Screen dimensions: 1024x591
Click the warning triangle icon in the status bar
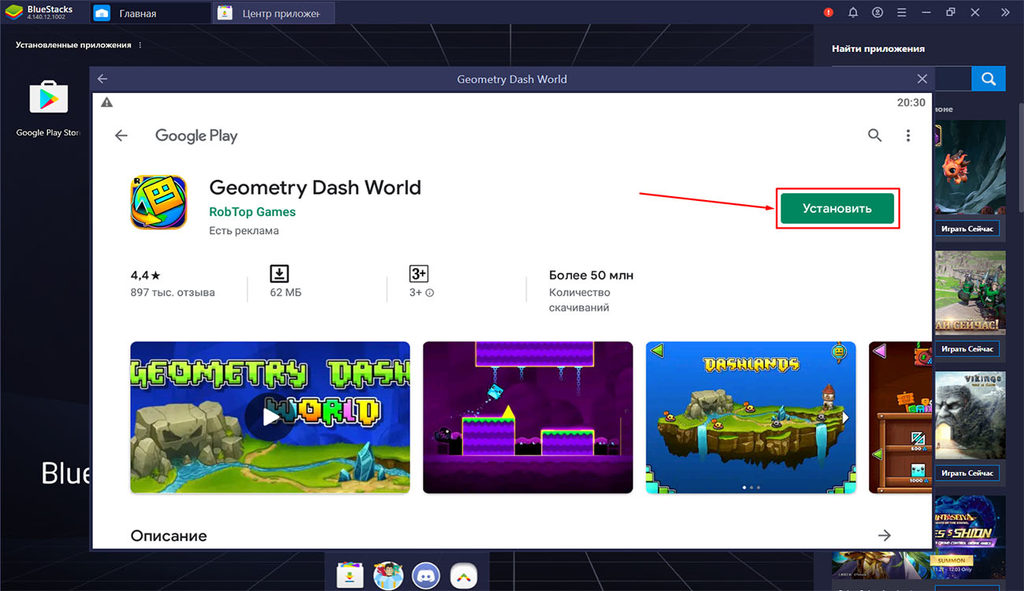tap(106, 102)
